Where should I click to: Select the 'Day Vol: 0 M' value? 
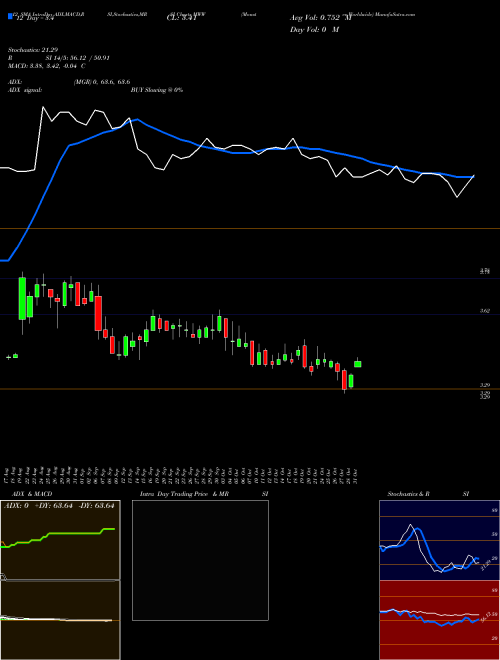coord(314,30)
